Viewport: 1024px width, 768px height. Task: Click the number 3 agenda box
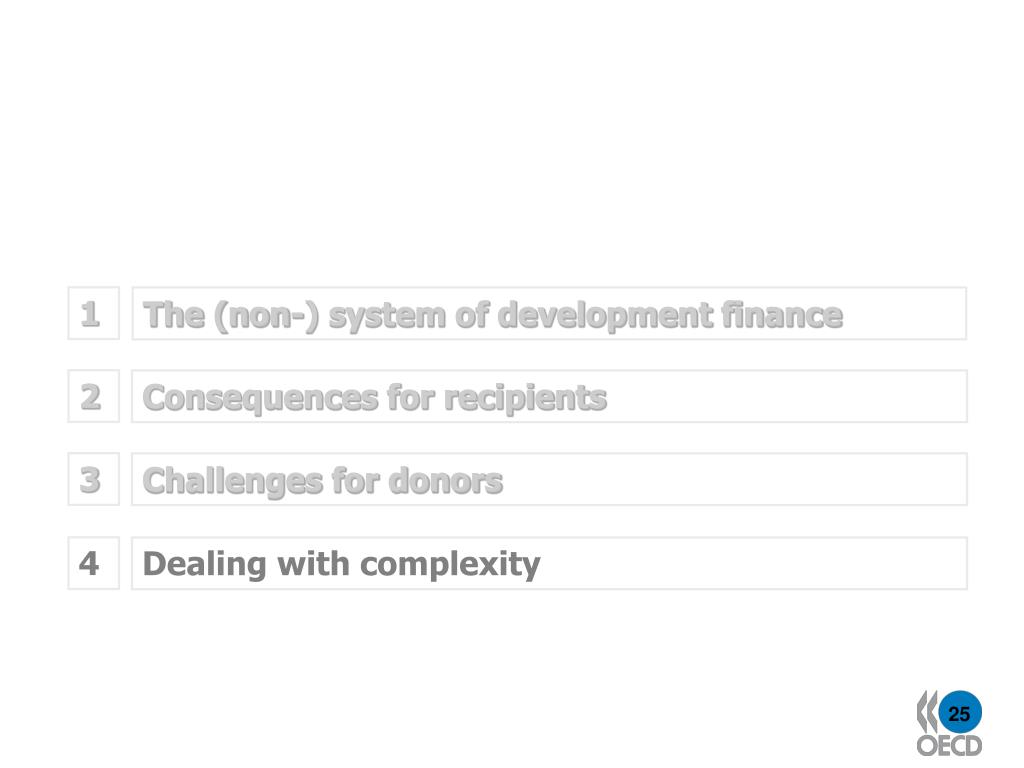pos(93,479)
